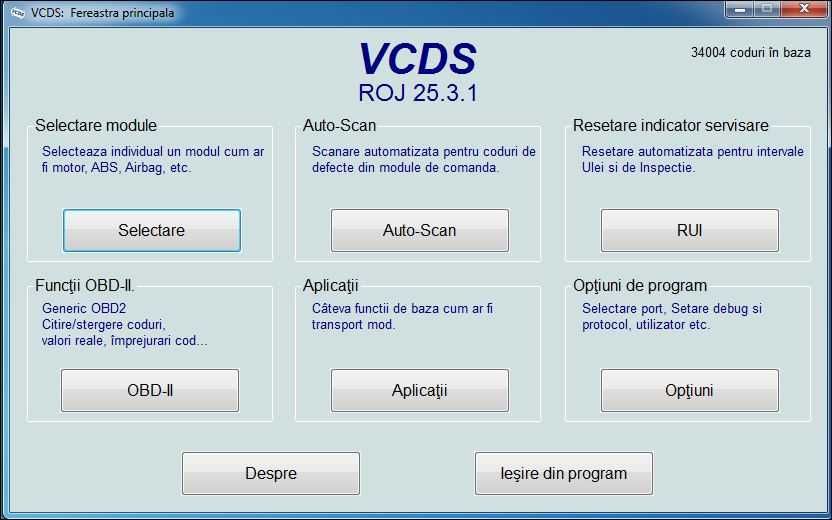Exit via Ieşire din program button
The width and height of the screenshot is (832, 520).
coord(564,473)
